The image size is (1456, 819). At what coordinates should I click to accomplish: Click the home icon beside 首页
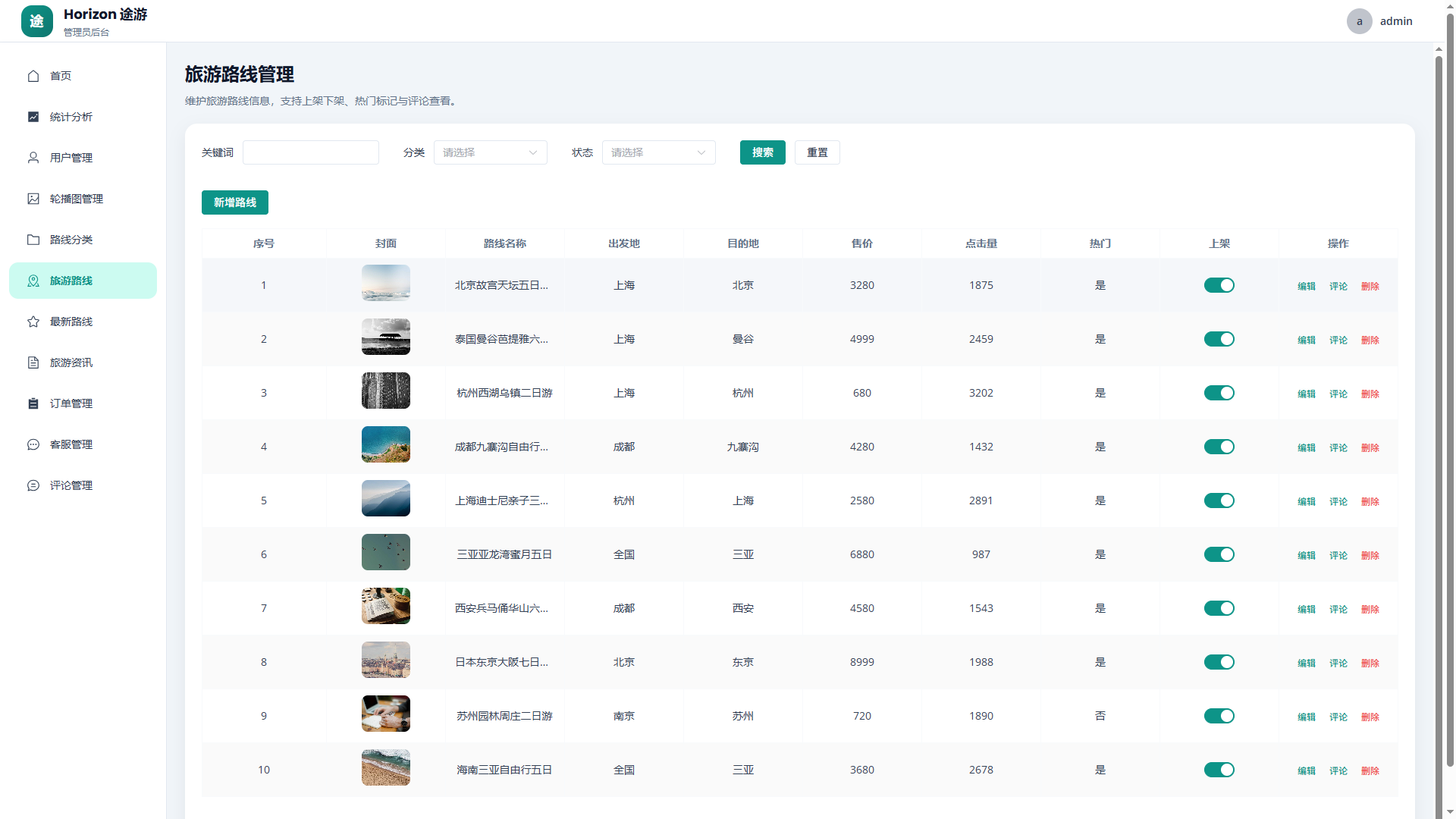(x=33, y=76)
